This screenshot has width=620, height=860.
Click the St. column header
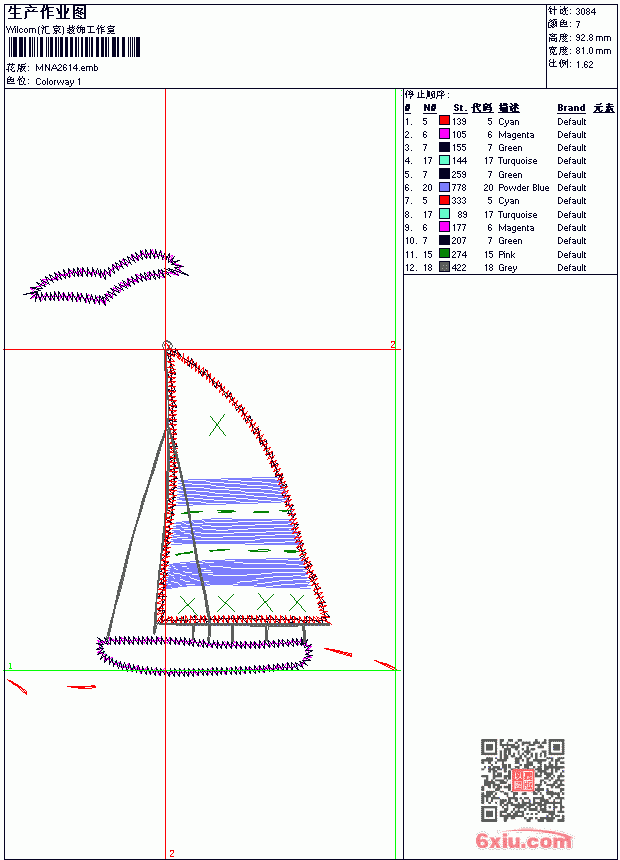tap(460, 108)
